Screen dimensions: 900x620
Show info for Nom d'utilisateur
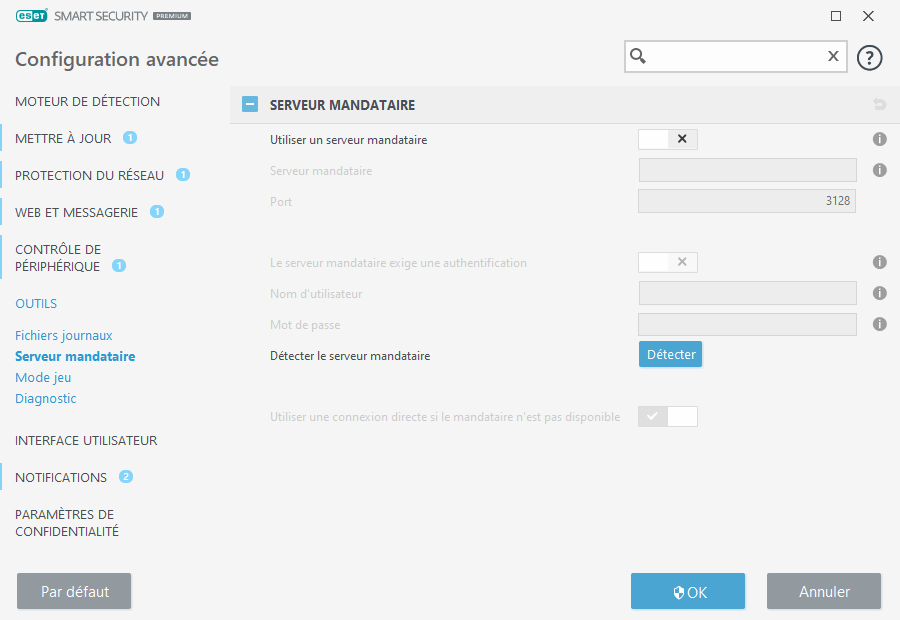pyautogui.click(x=879, y=293)
